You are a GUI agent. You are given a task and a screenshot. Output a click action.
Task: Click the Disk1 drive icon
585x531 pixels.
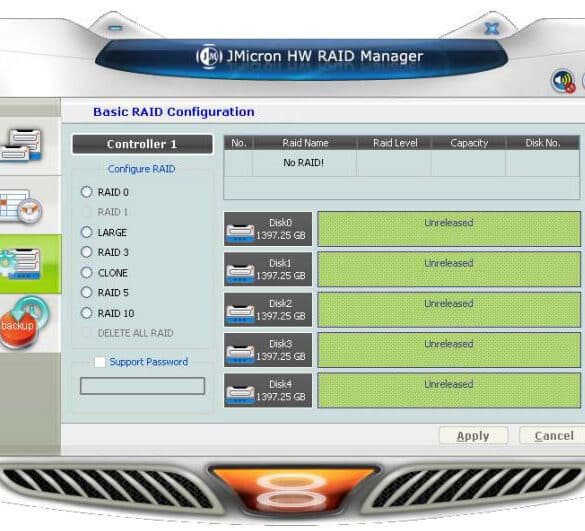[x=240, y=274]
